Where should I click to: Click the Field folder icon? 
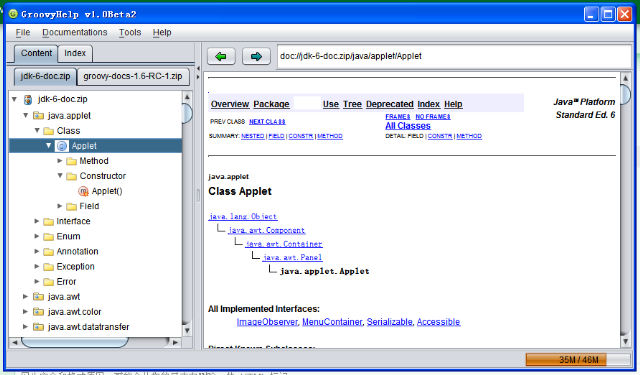tap(71, 206)
